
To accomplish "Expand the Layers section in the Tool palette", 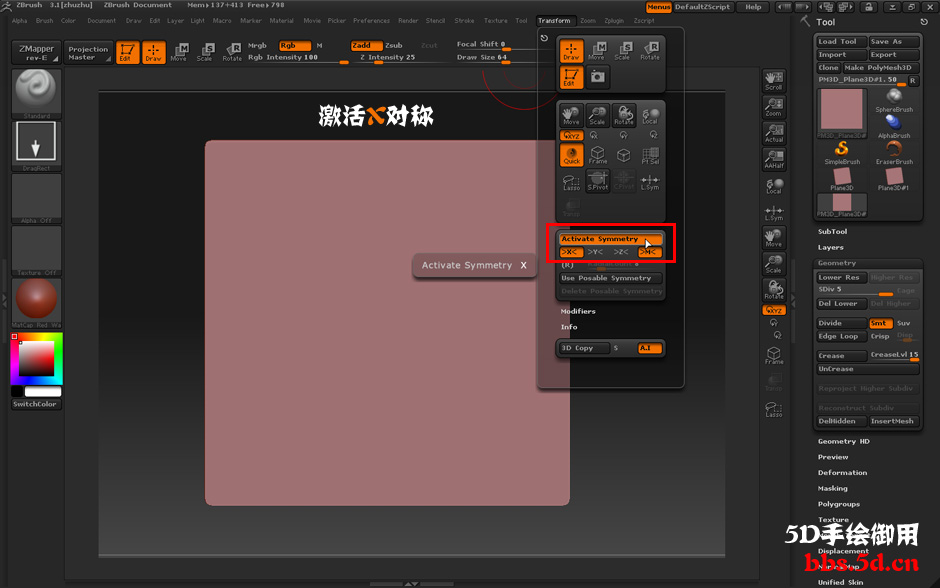I will [830, 247].
